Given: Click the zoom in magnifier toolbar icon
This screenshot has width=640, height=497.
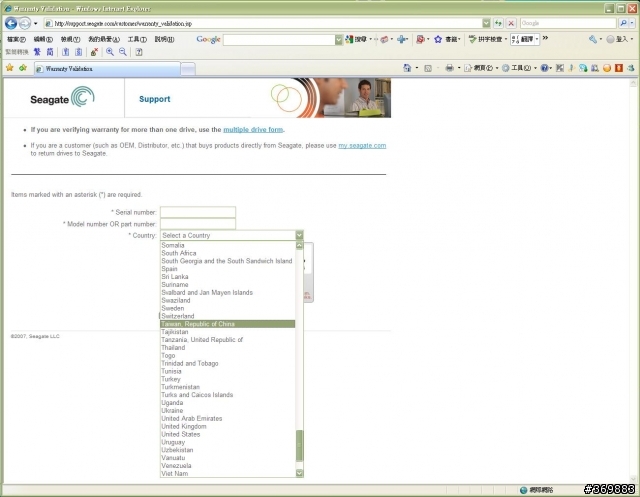Looking at the screenshot, I should 110,52.
